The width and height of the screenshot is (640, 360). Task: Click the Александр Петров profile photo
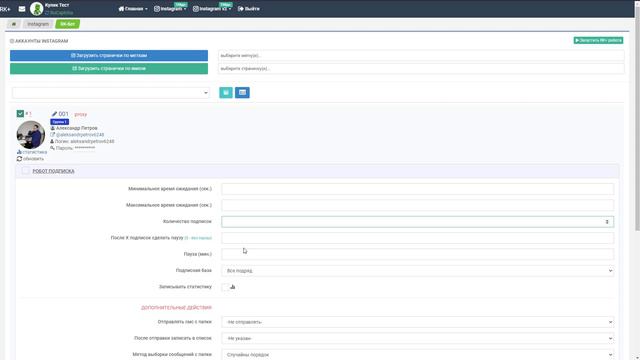click(x=31, y=135)
